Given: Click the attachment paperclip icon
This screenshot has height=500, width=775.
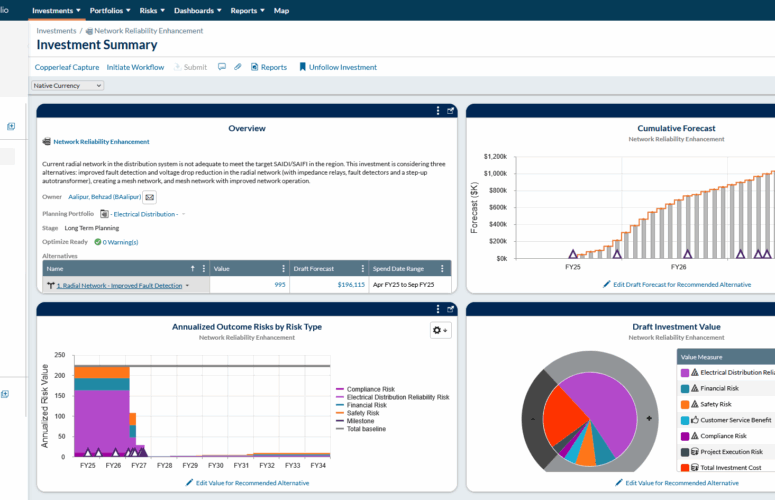Looking at the screenshot, I should point(238,67).
